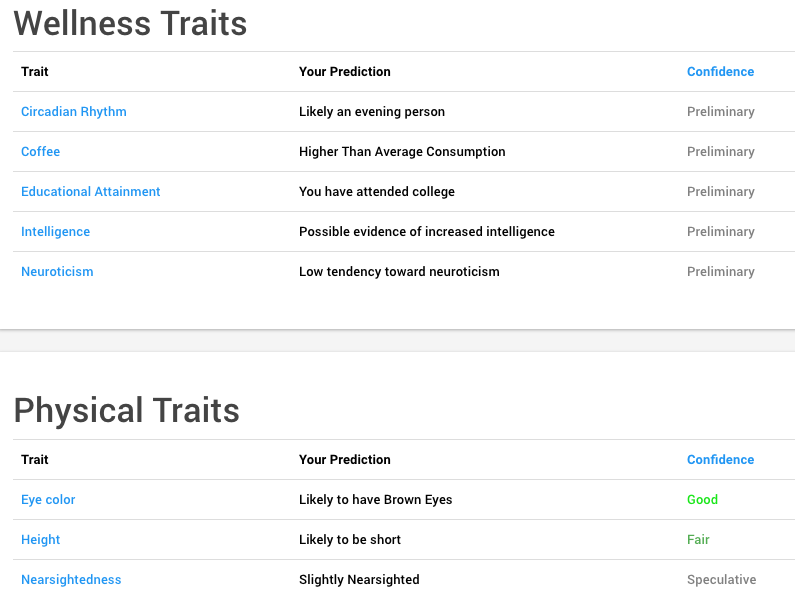The height and width of the screenshot is (603, 795).
Task: Select the 'Higher Than Average Consumption' prediction text
Action: (402, 152)
